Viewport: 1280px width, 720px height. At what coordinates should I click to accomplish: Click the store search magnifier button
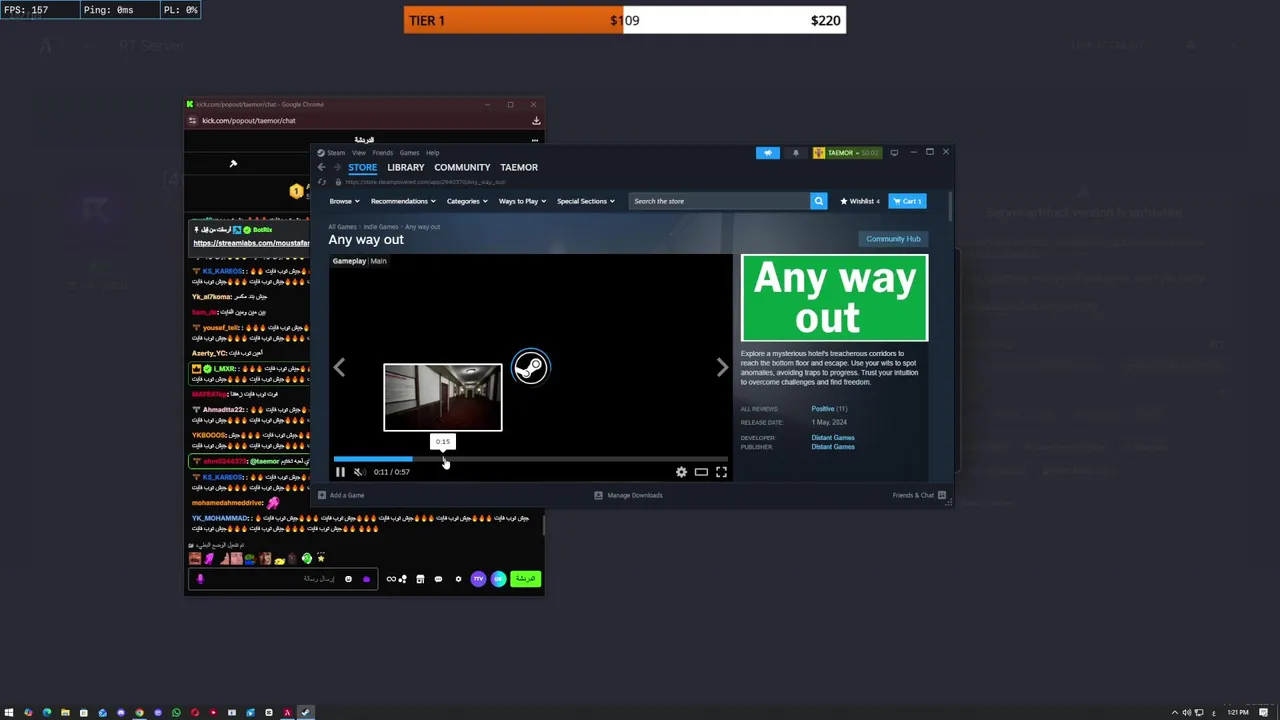click(818, 201)
